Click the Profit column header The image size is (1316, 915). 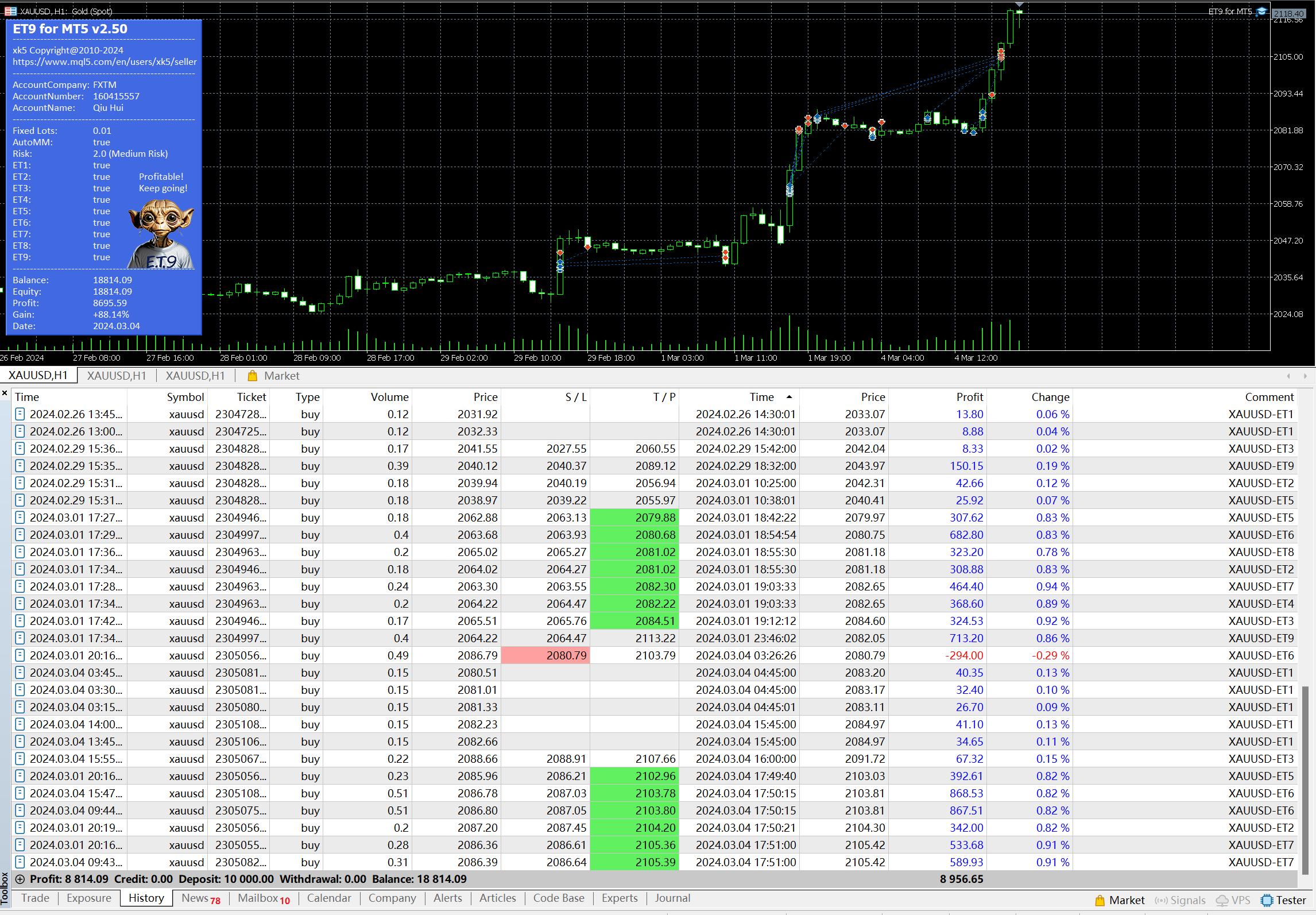pyautogui.click(x=969, y=397)
